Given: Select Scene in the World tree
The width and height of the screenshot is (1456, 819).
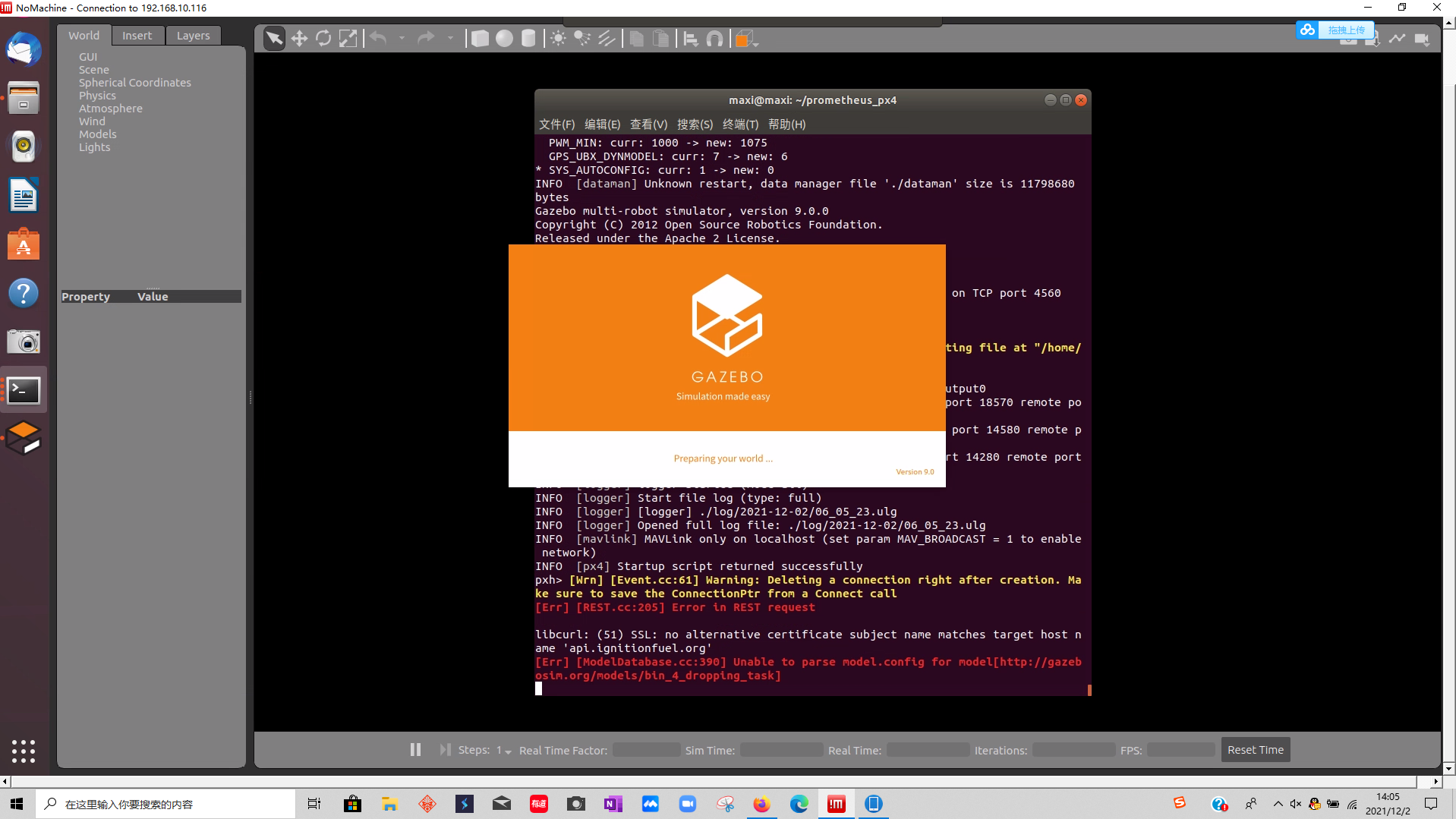Looking at the screenshot, I should [94, 70].
